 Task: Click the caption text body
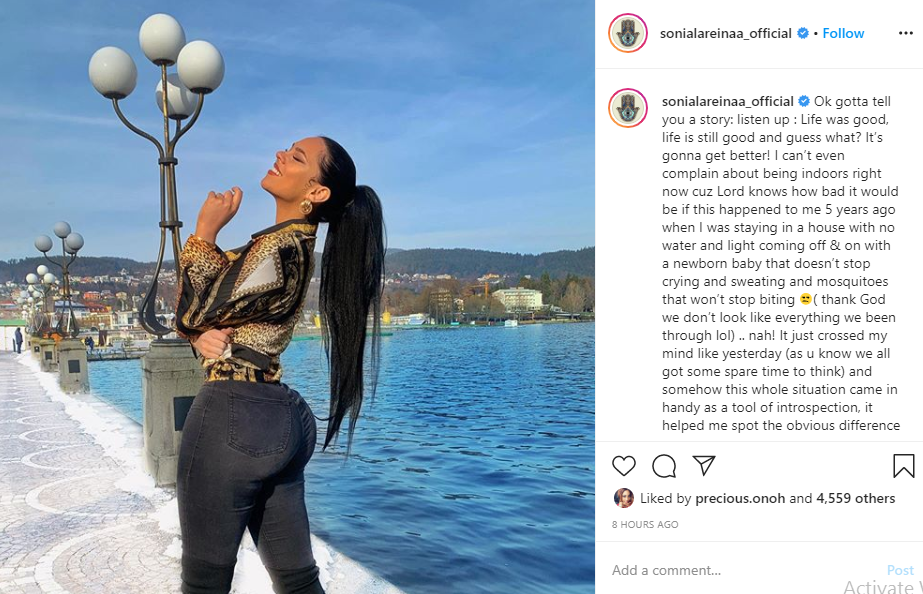780,263
